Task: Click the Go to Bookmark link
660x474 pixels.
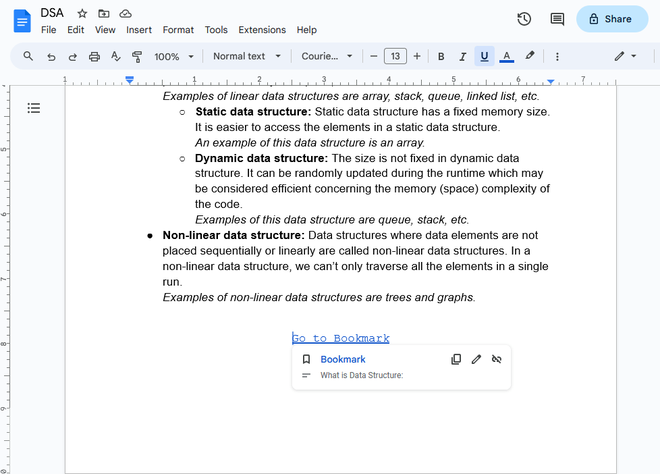Action: point(341,338)
